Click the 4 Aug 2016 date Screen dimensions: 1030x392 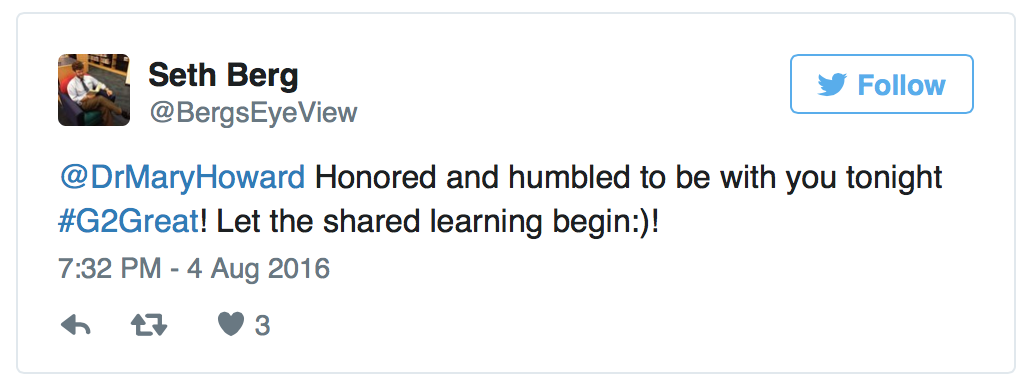[257, 269]
